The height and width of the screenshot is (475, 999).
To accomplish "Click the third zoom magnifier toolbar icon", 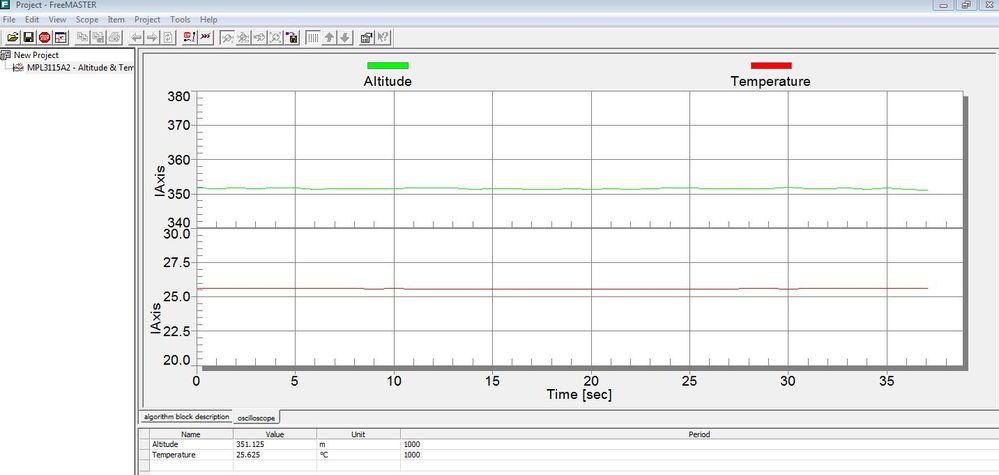I will (x=259, y=38).
